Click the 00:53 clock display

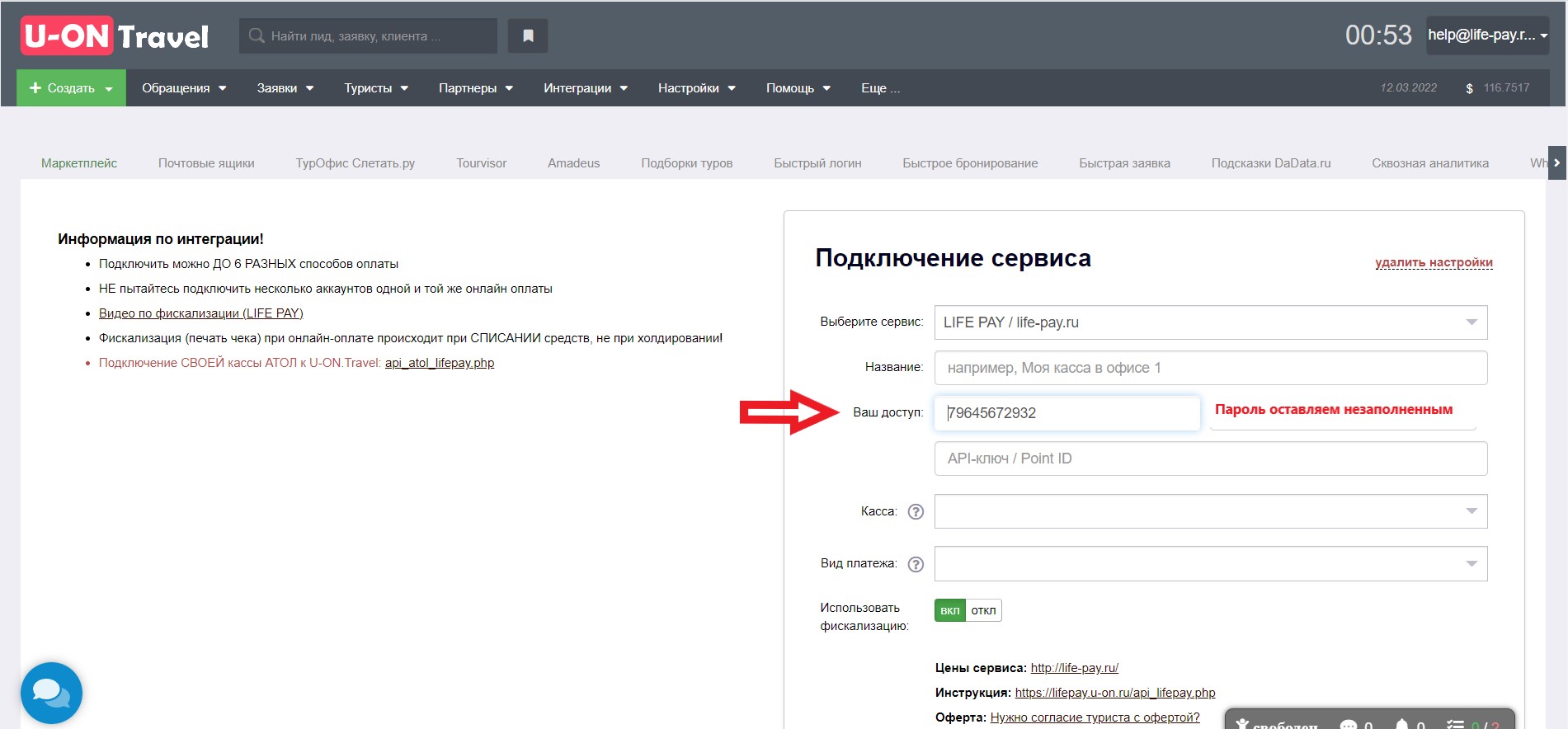tap(1378, 35)
